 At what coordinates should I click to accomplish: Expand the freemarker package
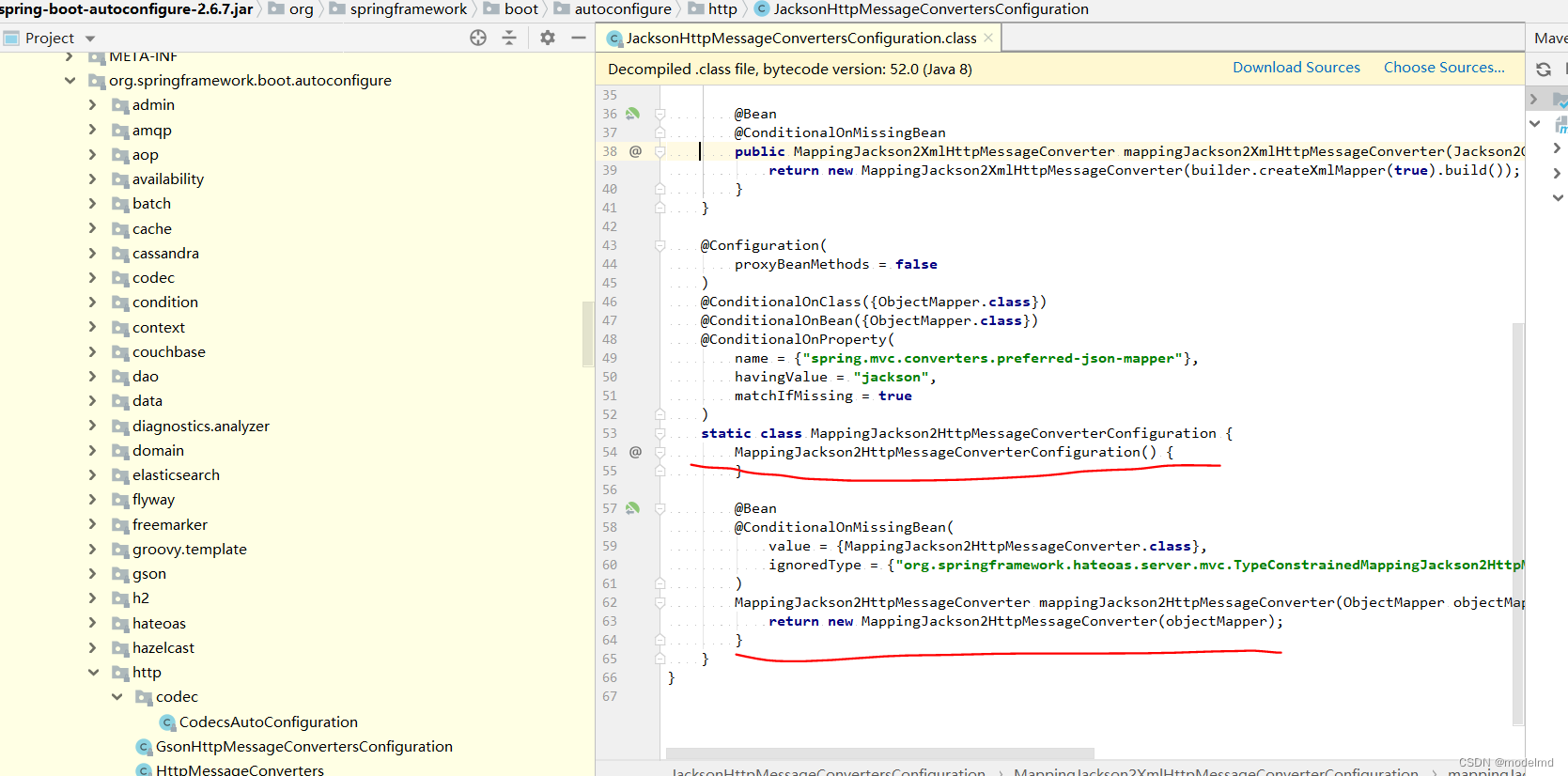click(92, 524)
